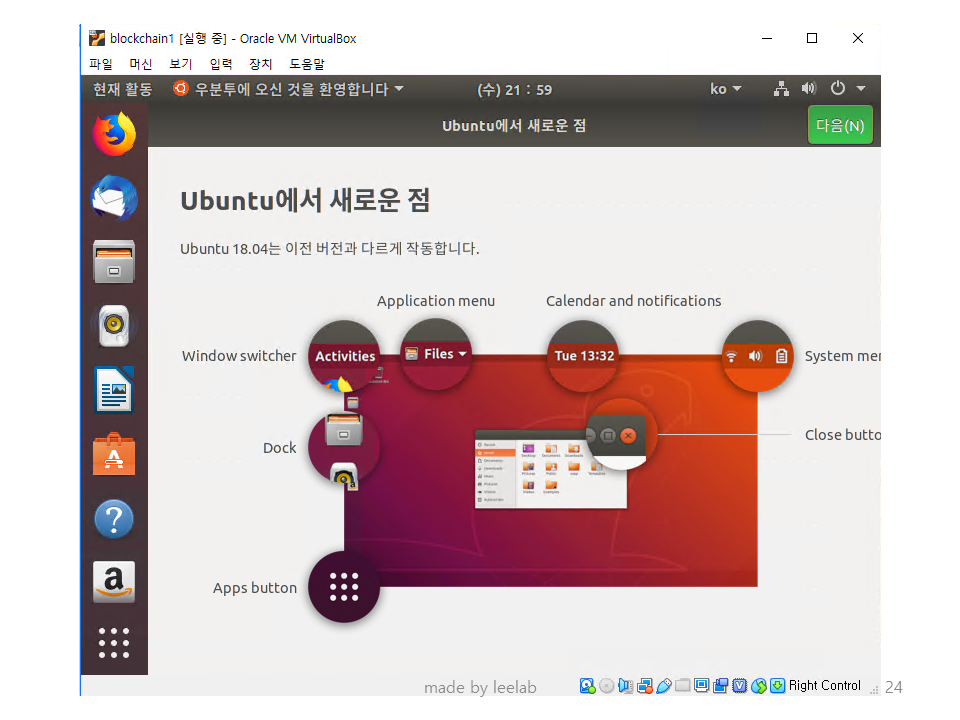
Task: Click VirtualBox shared folders status icon
Action: point(683,686)
